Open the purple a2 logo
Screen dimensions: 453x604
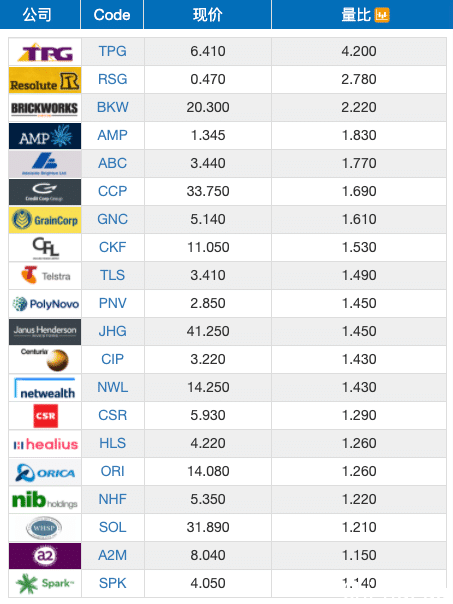[45, 556]
